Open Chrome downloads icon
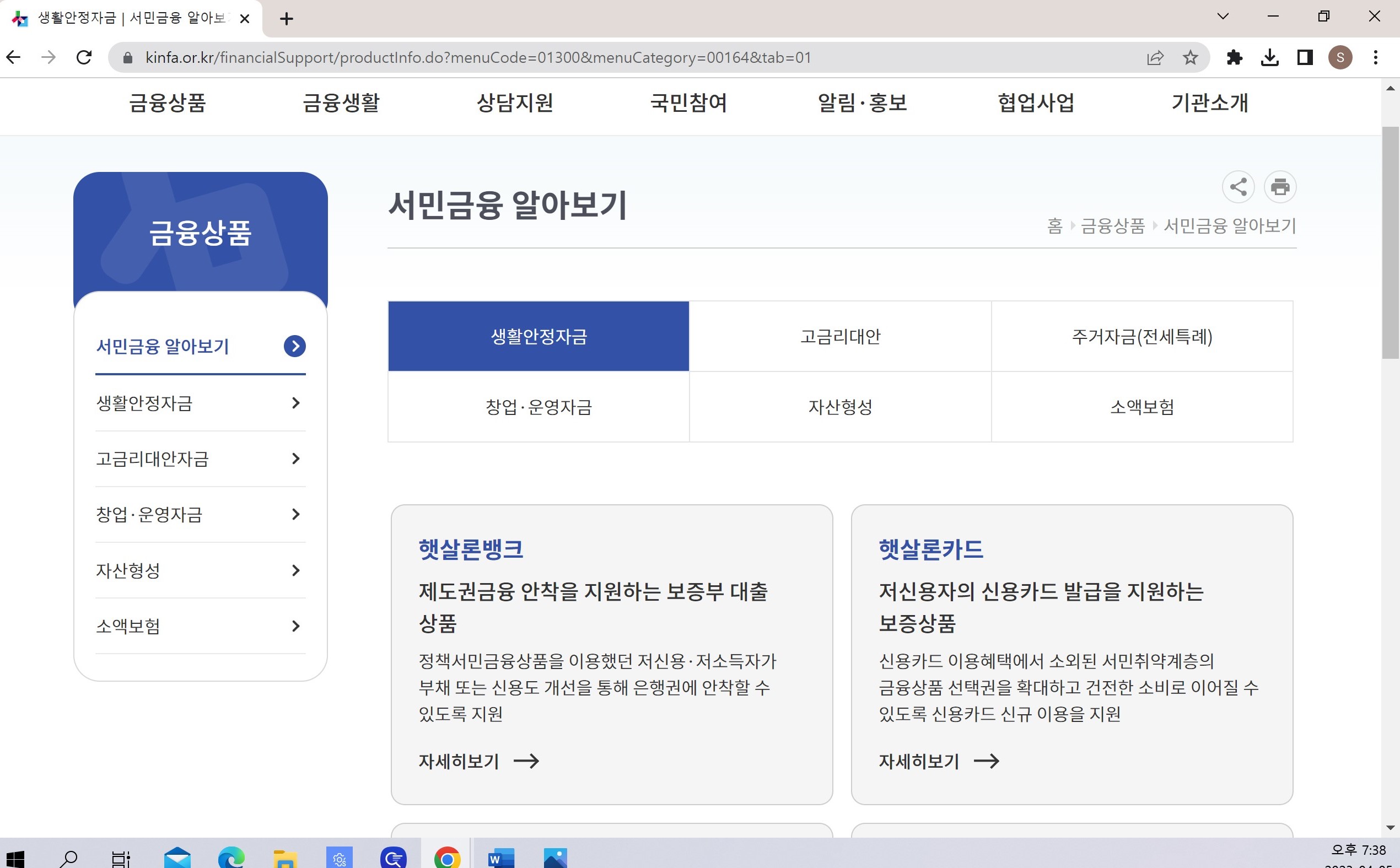This screenshot has height=868, width=1400. (x=1269, y=57)
